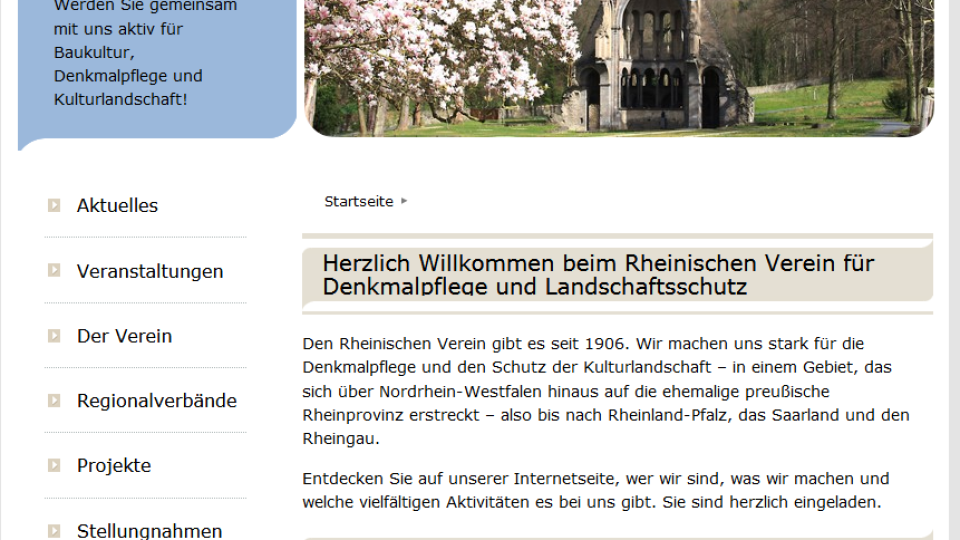Screen dimensions: 960x540
Task: Click the arrow icon beside Regionalverbände
Action: click(54, 400)
